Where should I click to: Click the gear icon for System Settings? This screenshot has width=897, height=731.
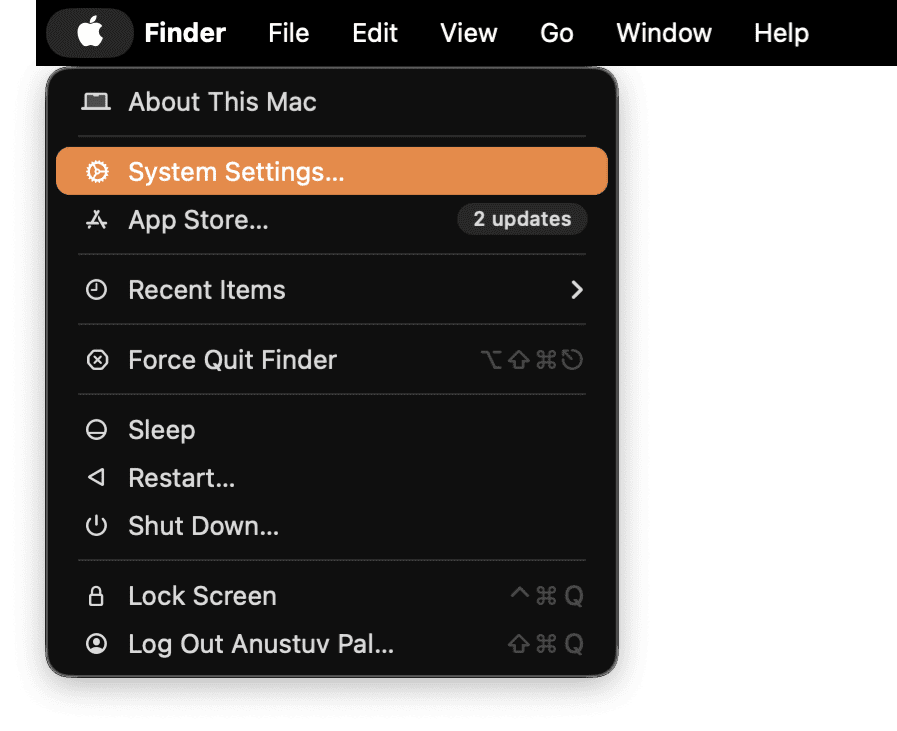click(x=97, y=172)
